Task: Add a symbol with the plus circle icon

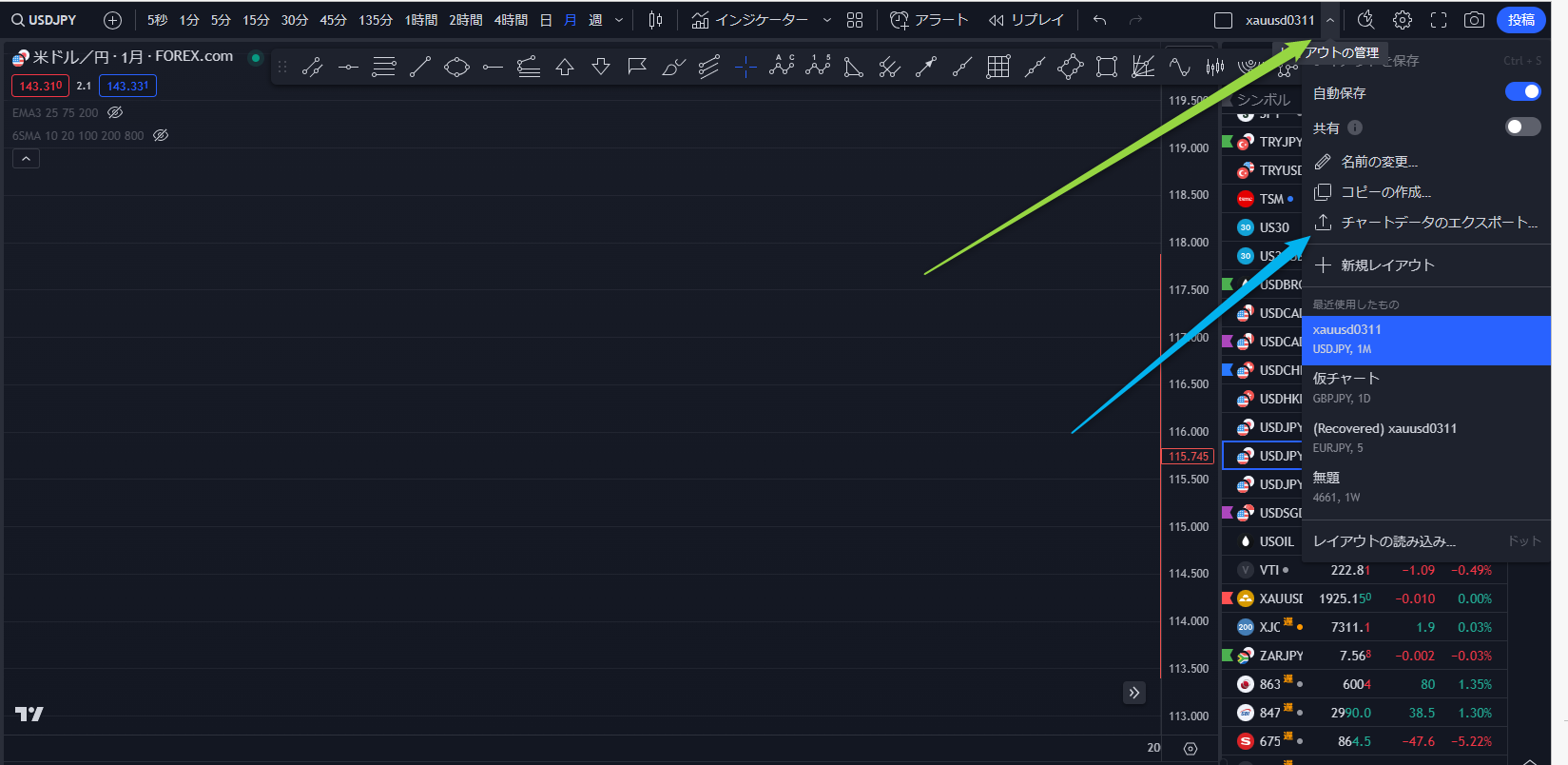Action: (112, 20)
